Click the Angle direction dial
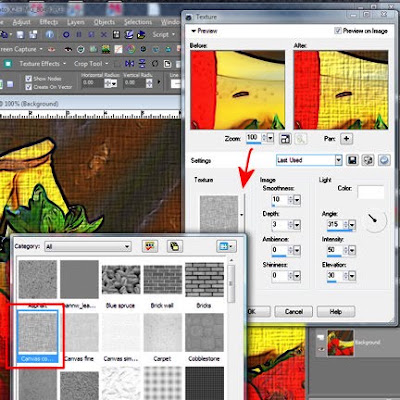400x400 pixels. click(x=374, y=220)
